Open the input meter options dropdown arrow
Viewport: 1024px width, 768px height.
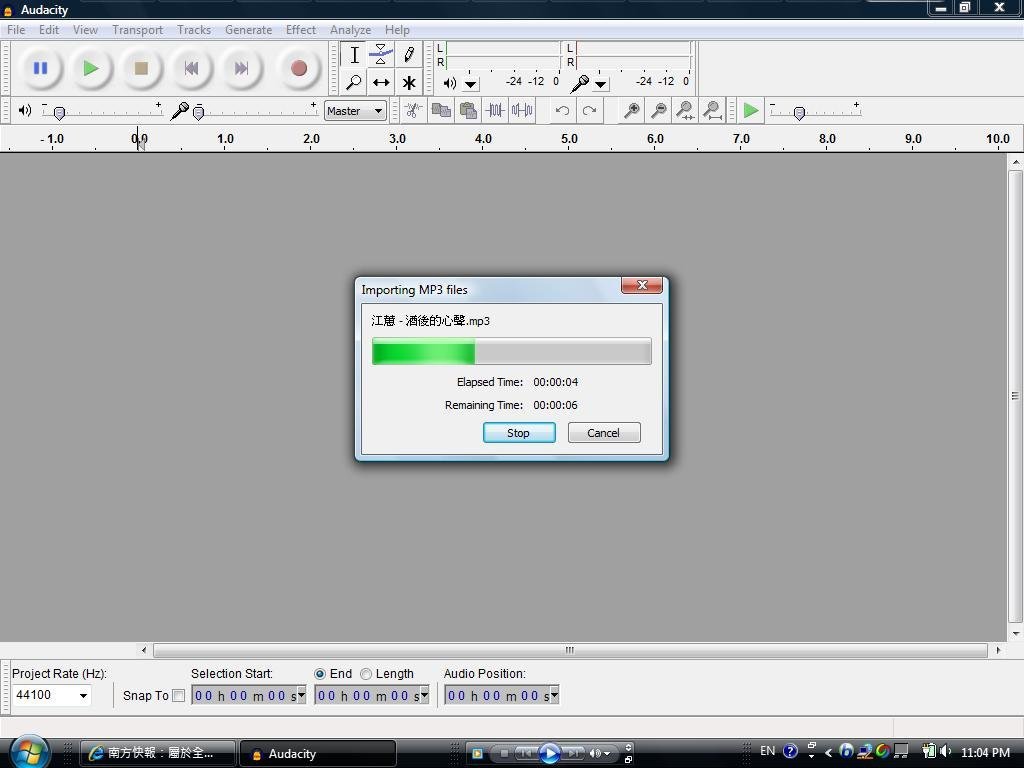[x=601, y=84]
